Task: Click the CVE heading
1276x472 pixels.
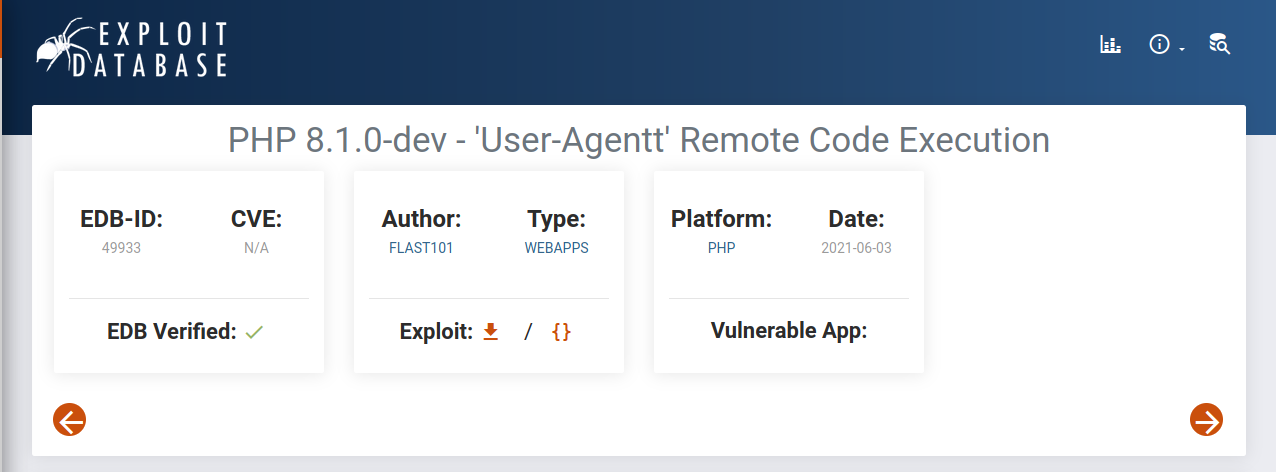Action: pyautogui.click(x=256, y=219)
